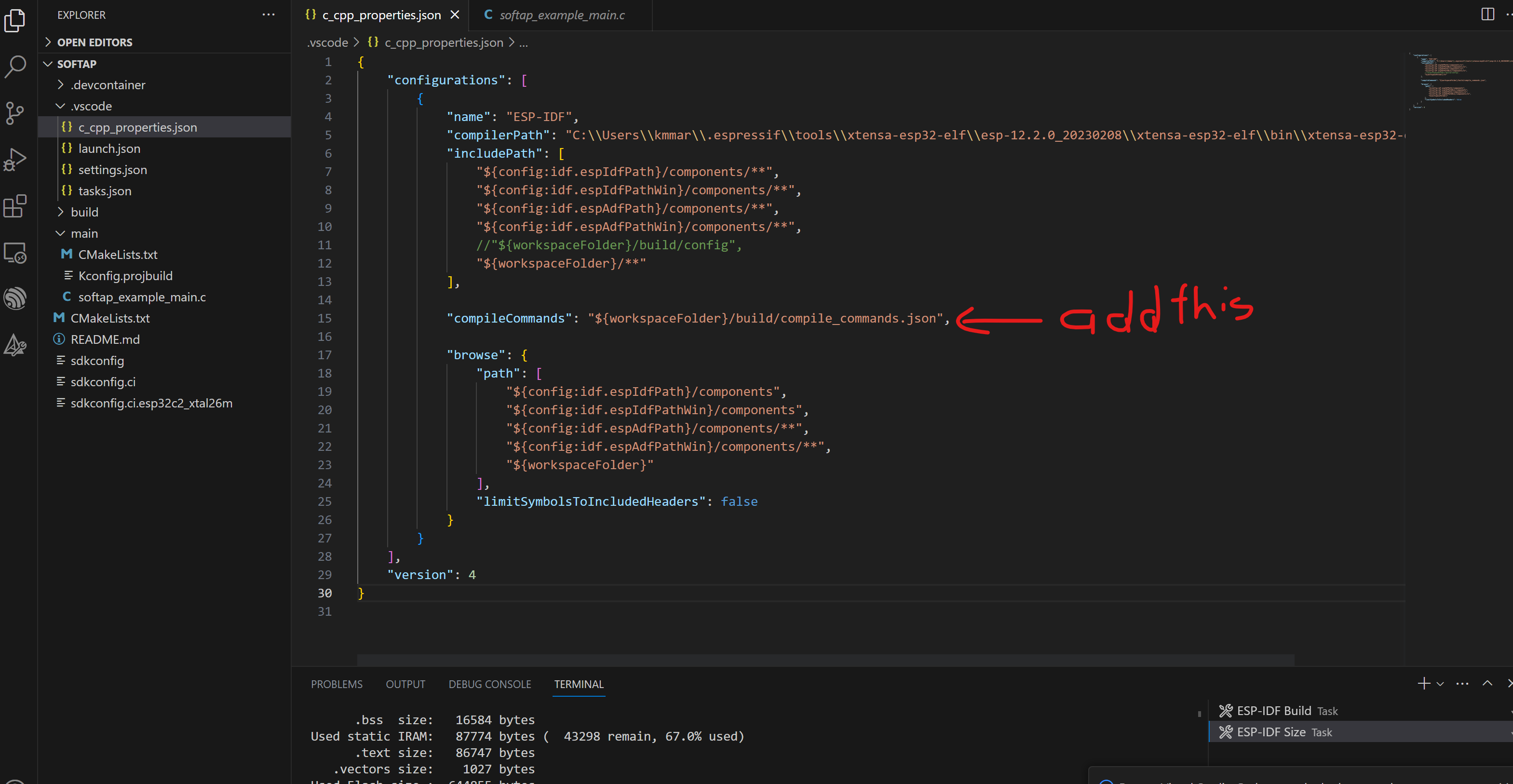Viewport: 1513px width, 784px height.
Task: Open launch.json in the explorer
Action: coord(164,149)
